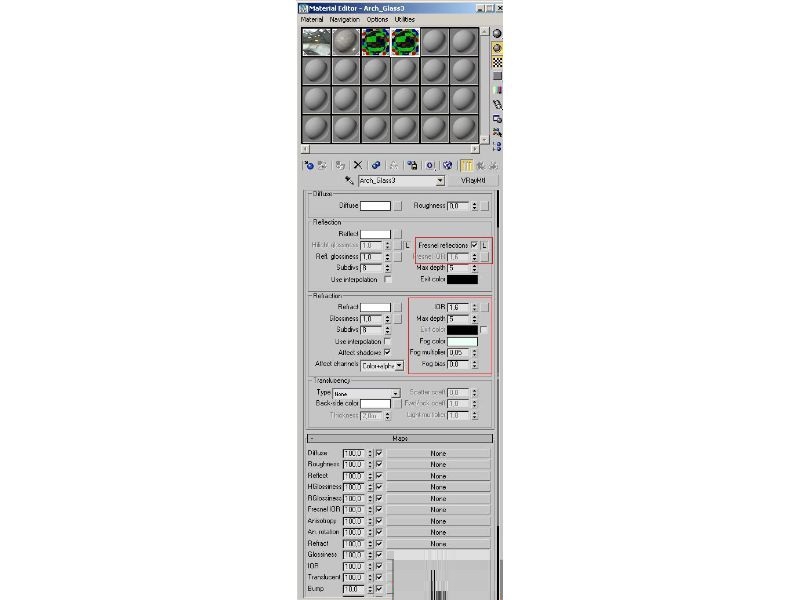Toggle the Fresnel reflections checkbox
The image size is (800, 600).
(474, 245)
